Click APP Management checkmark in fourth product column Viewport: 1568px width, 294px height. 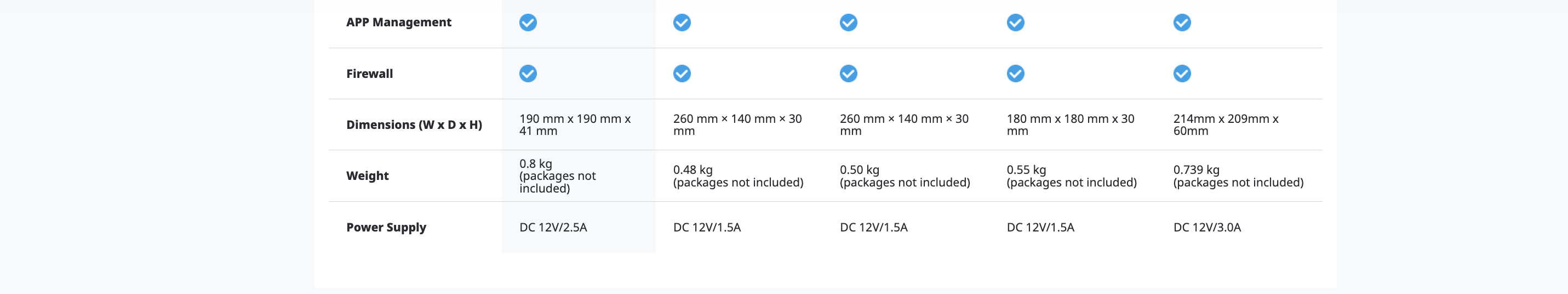[x=1015, y=22]
